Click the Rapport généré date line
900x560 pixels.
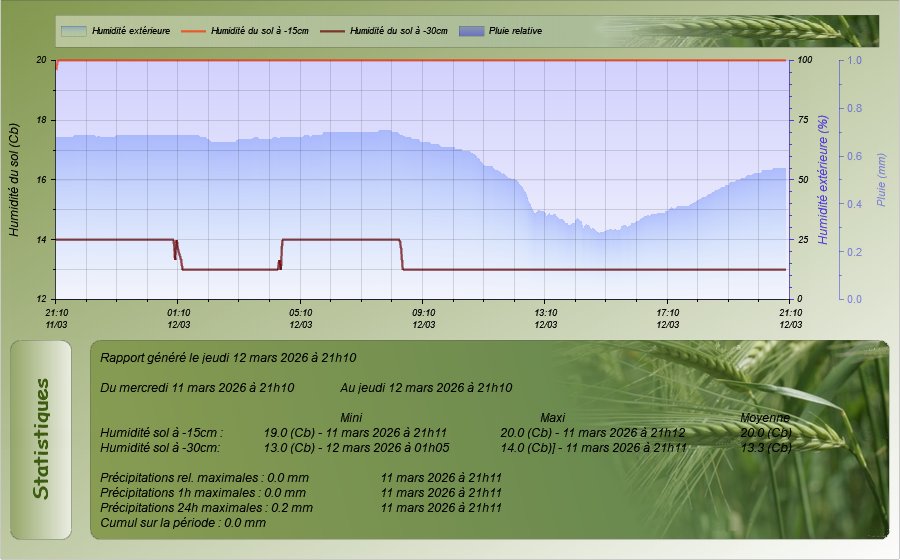pyautogui.click(x=229, y=357)
